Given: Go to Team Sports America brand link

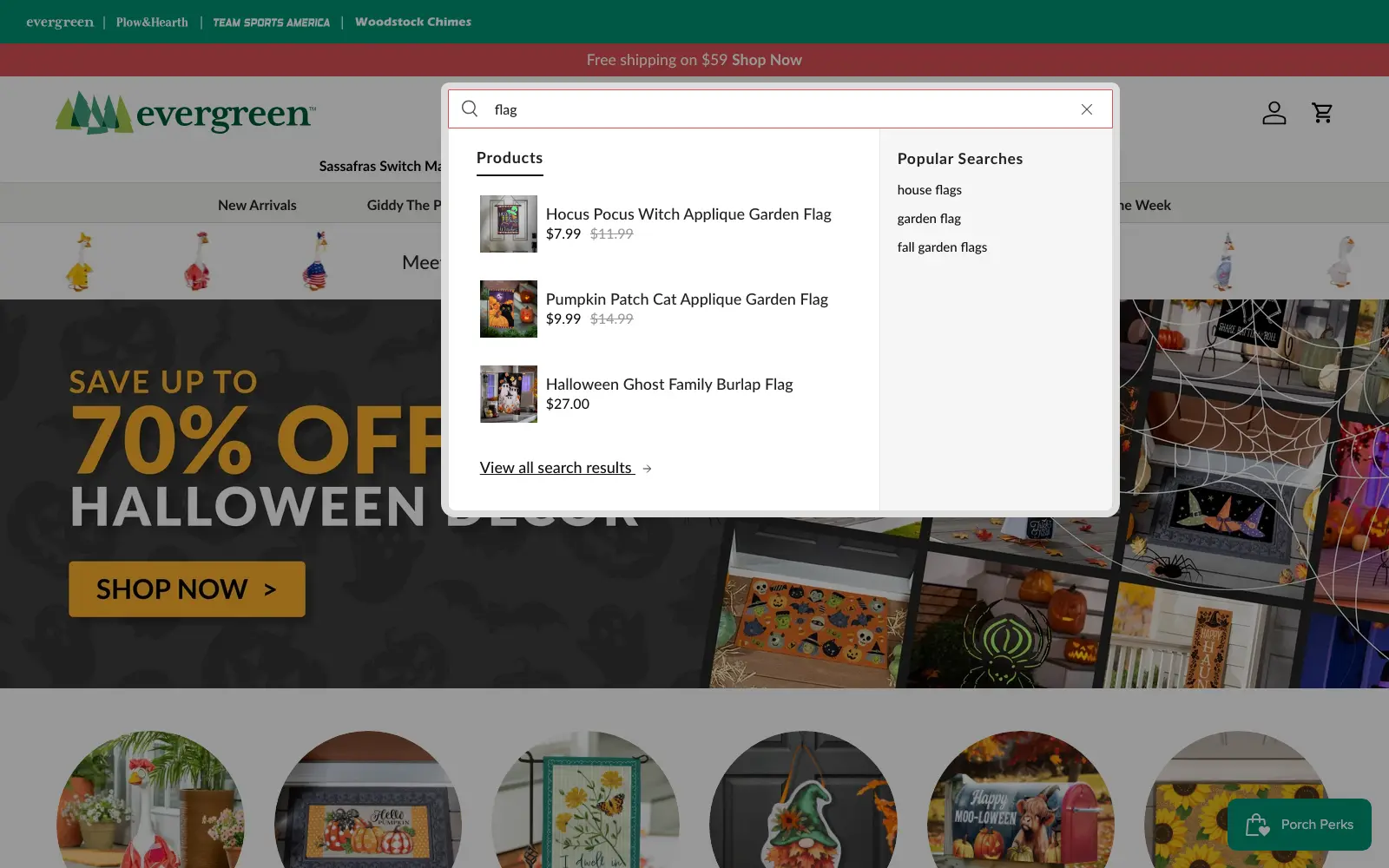Looking at the screenshot, I should pos(271,23).
